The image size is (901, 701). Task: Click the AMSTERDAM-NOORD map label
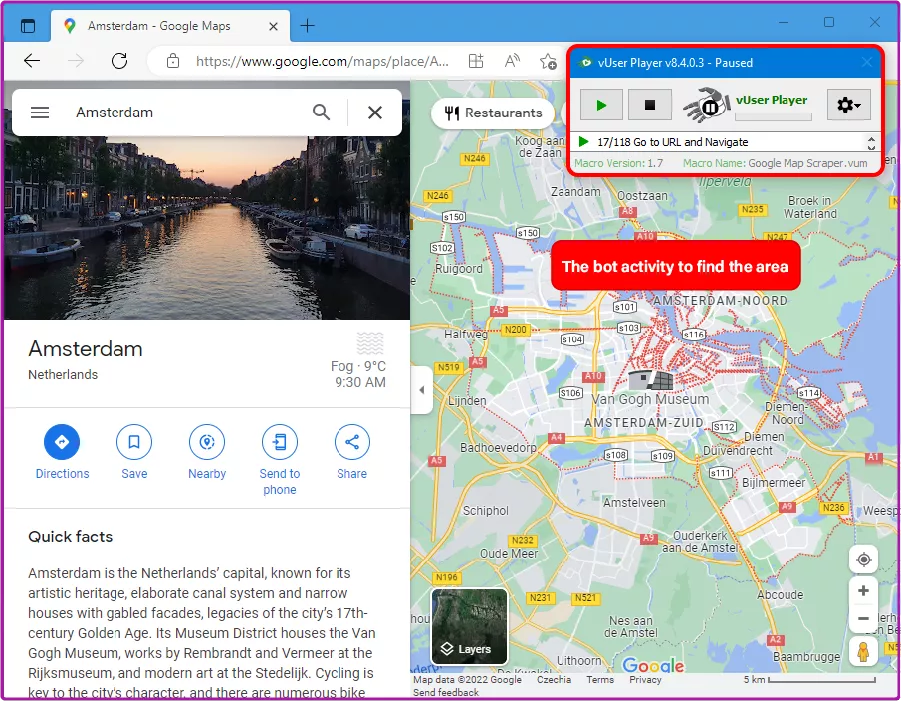(x=720, y=301)
